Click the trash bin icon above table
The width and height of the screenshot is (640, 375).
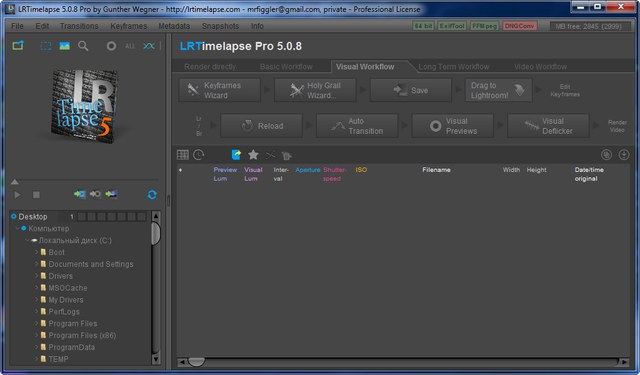(287, 155)
